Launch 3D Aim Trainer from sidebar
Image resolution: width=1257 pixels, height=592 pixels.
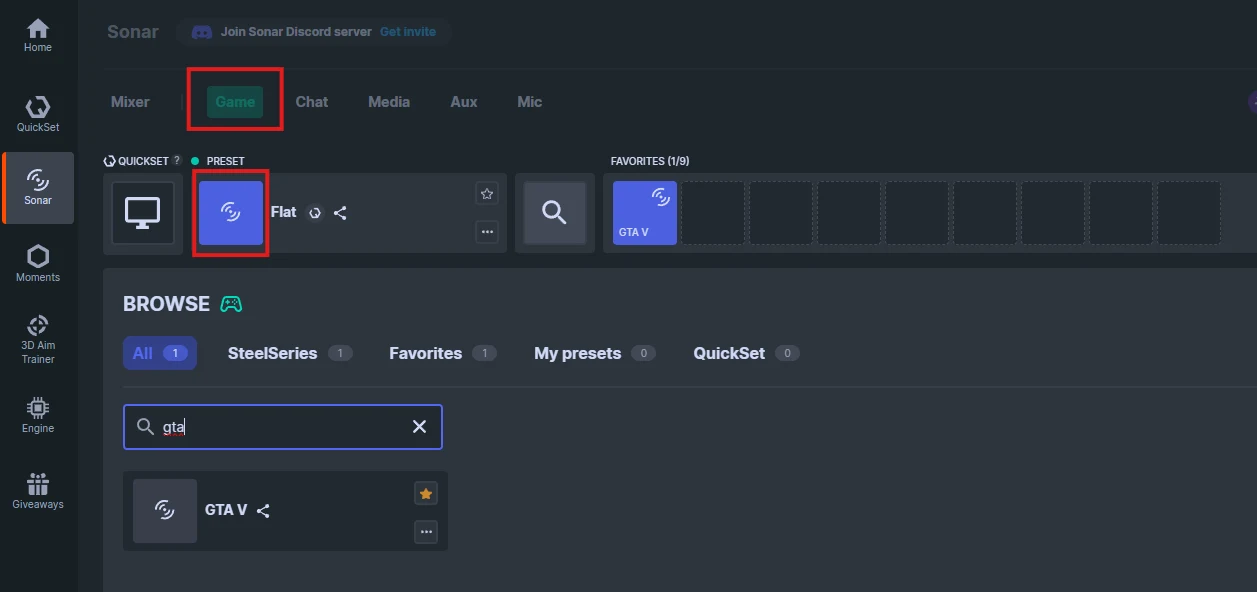(38, 339)
